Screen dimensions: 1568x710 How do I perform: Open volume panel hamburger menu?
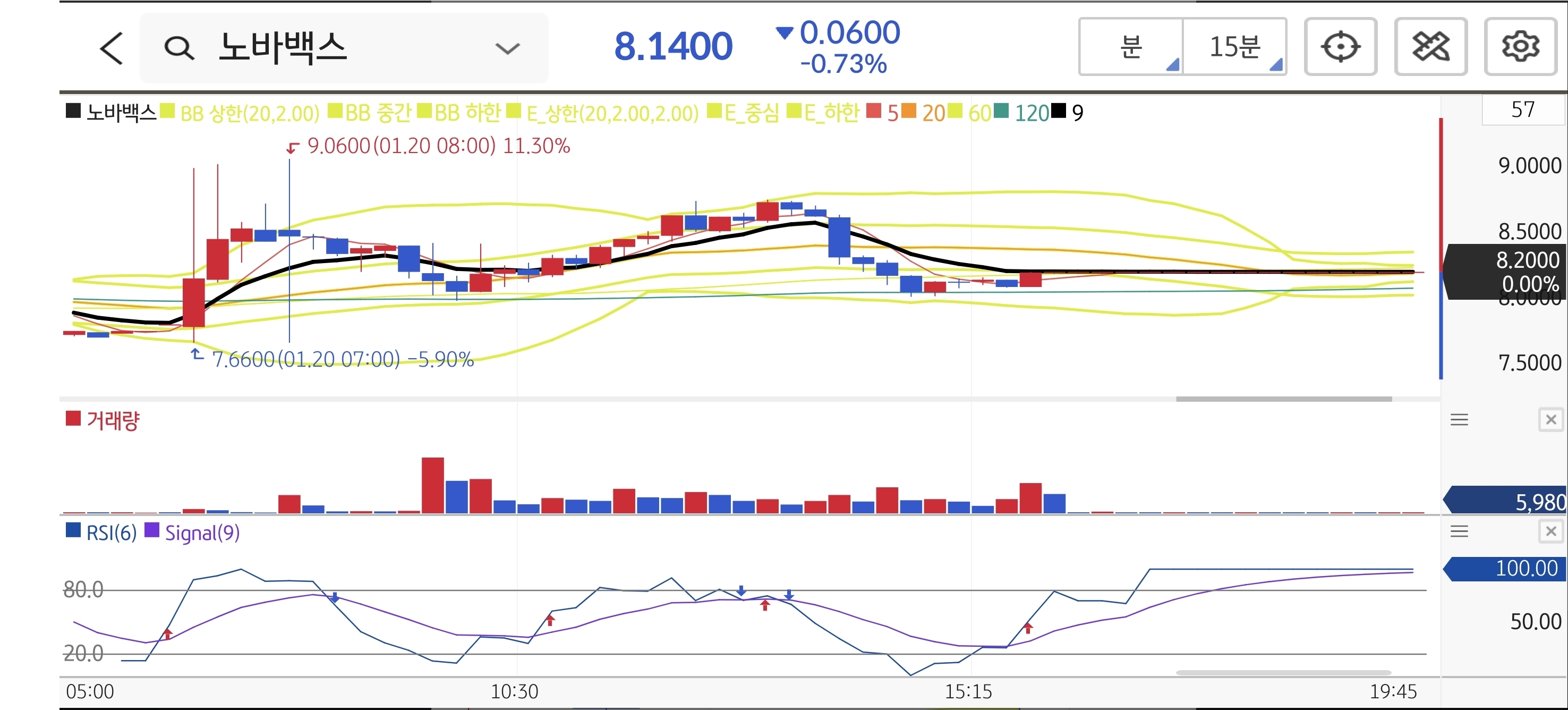(x=1459, y=419)
